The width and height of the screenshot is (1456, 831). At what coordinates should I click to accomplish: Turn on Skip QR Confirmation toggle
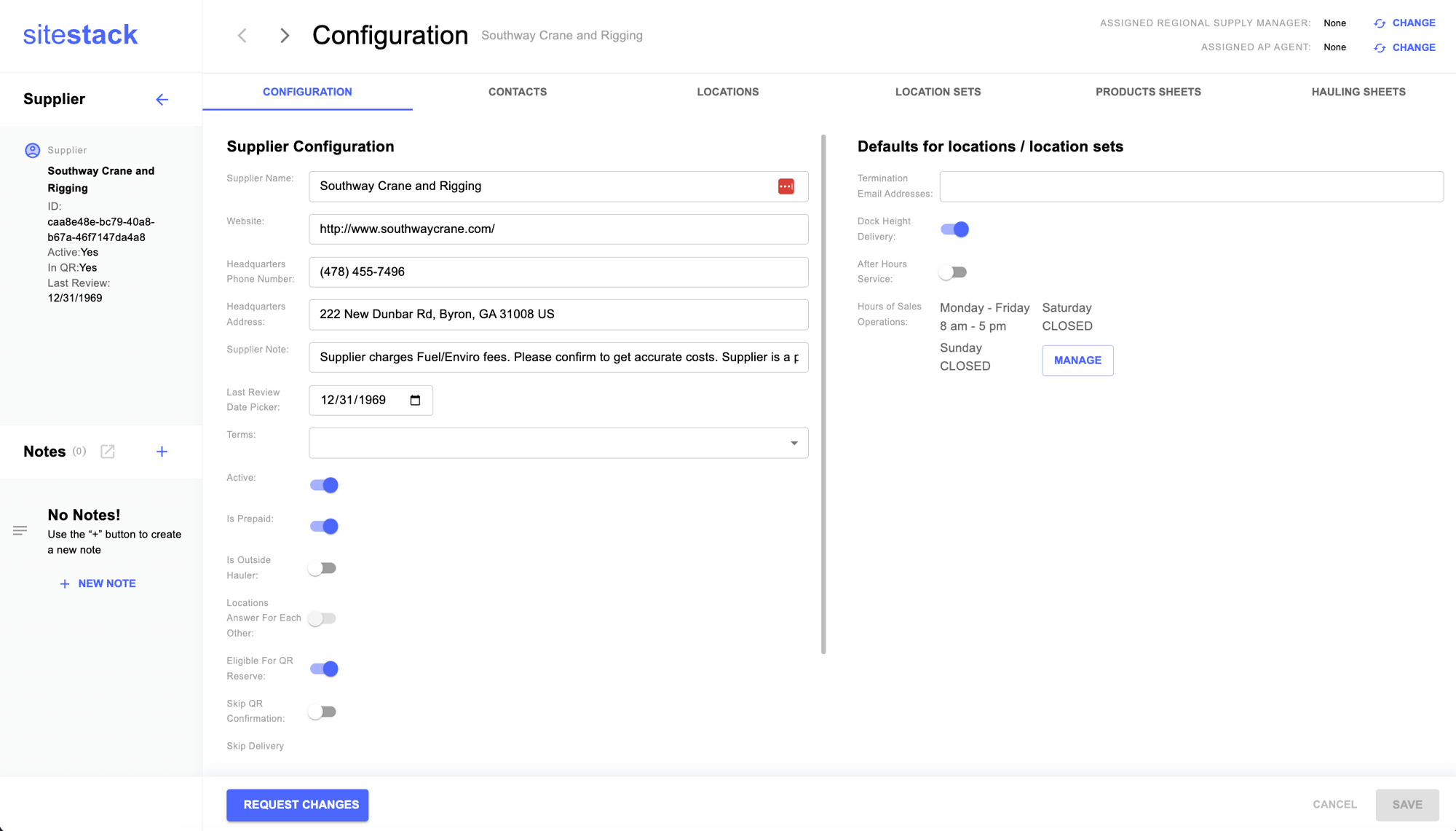[x=323, y=712]
